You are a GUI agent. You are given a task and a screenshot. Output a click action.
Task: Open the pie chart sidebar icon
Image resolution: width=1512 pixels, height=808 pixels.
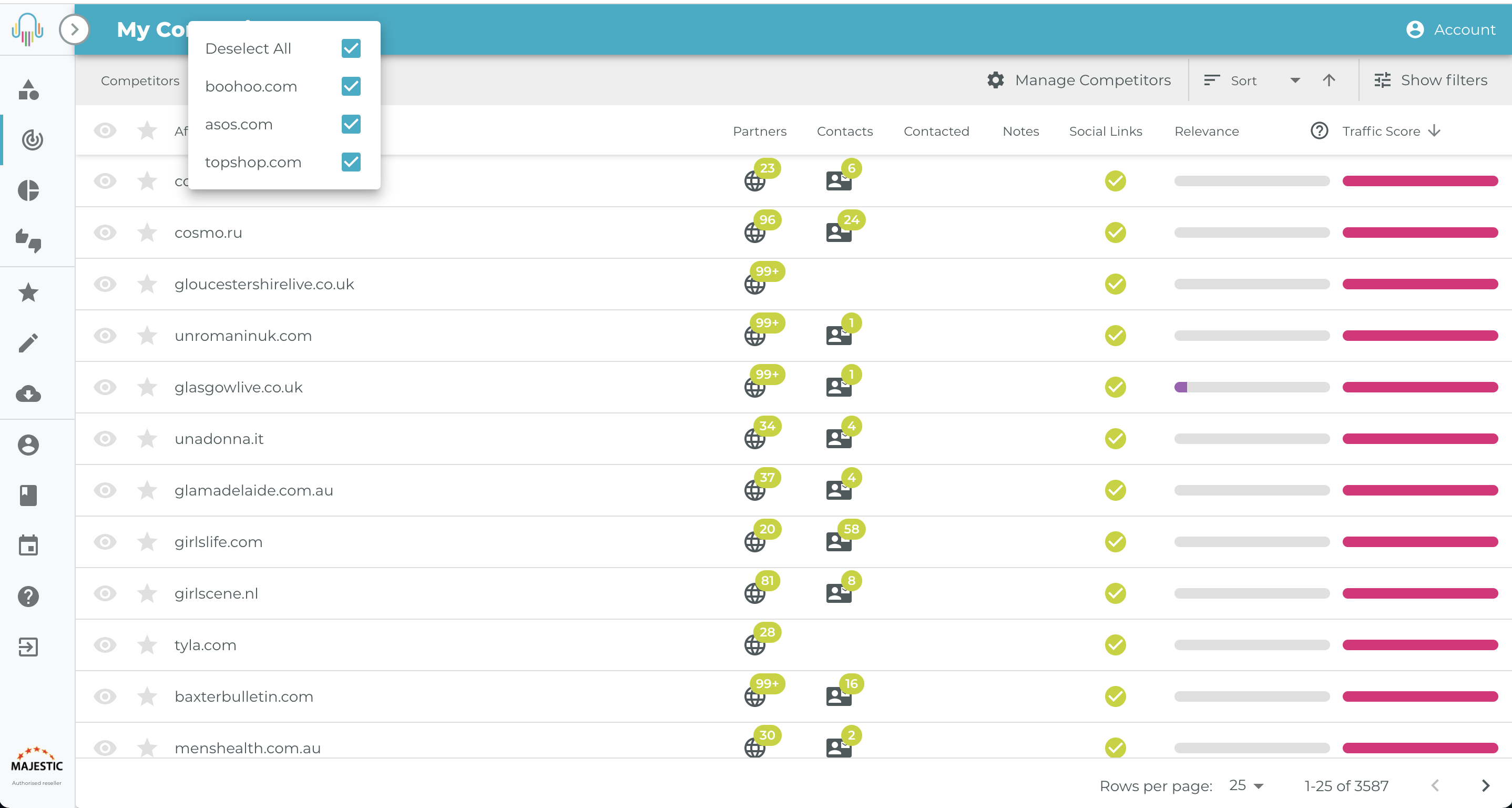pos(28,190)
